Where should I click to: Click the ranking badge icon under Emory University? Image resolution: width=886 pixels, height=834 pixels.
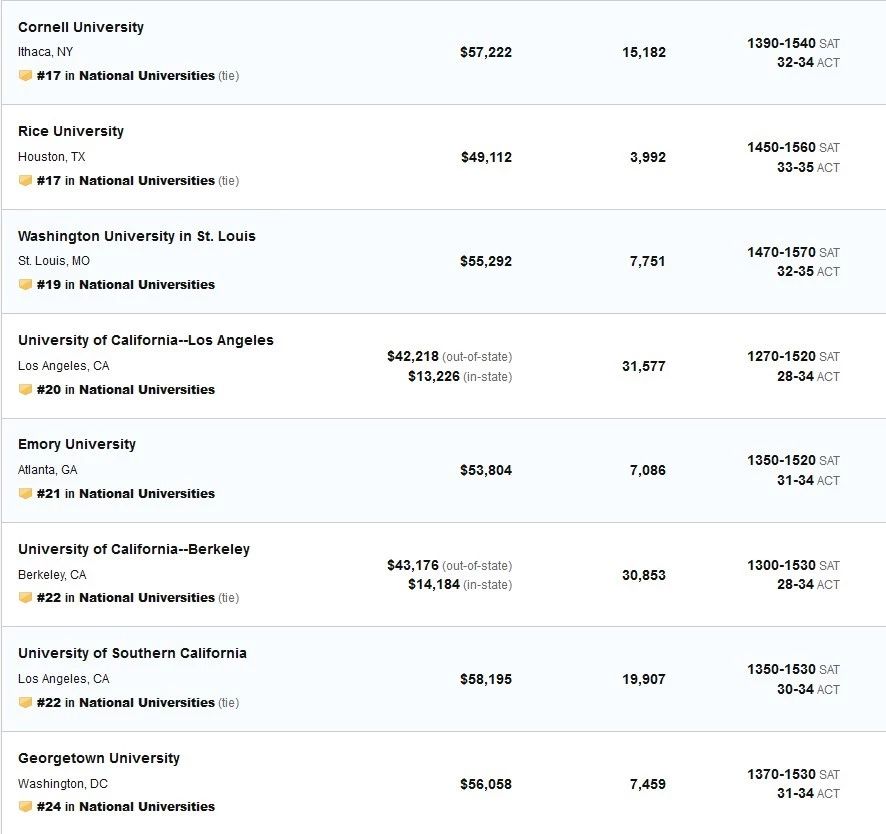click(25, 494)
